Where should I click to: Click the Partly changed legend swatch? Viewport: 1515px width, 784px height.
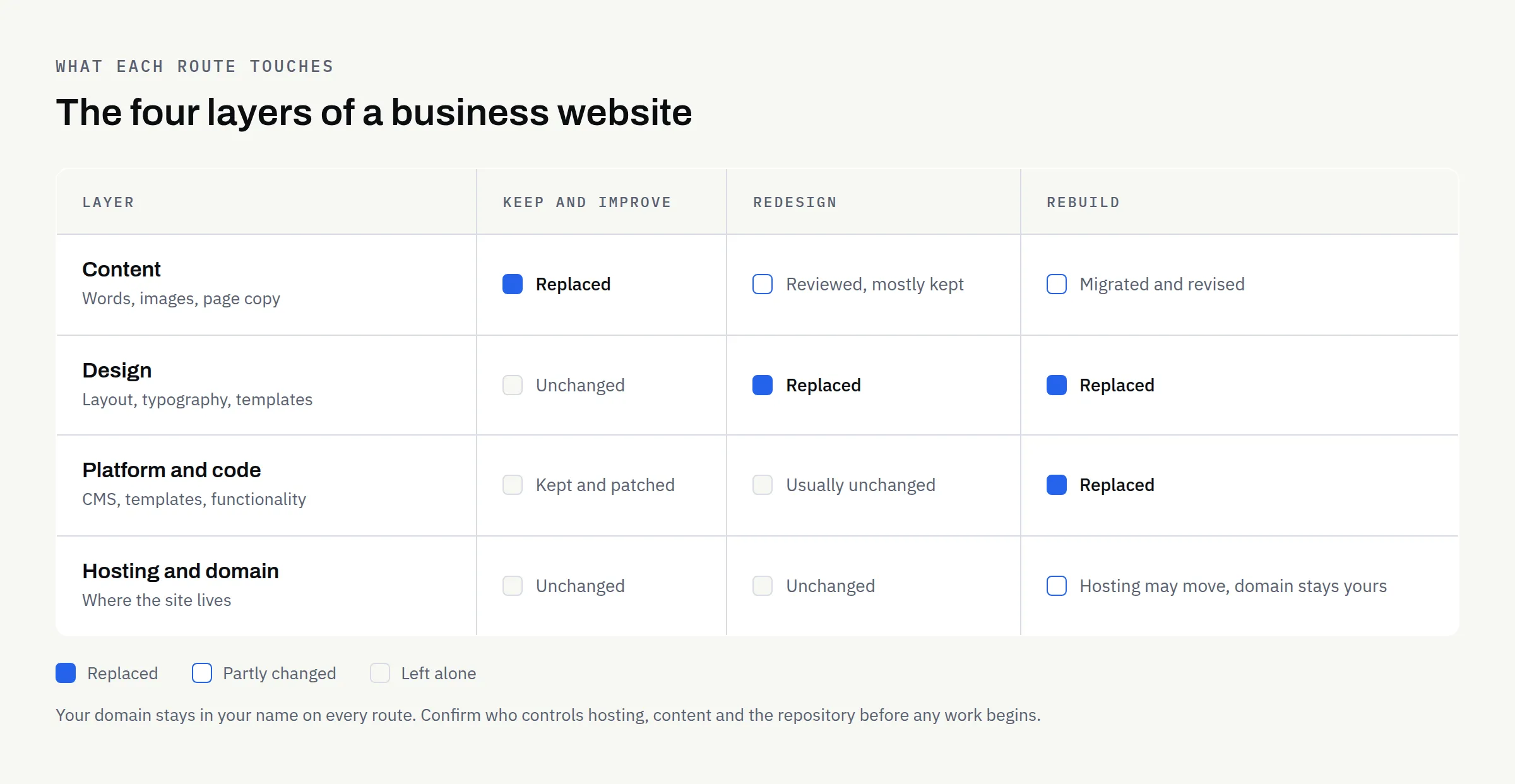click(x=202, y=673)
